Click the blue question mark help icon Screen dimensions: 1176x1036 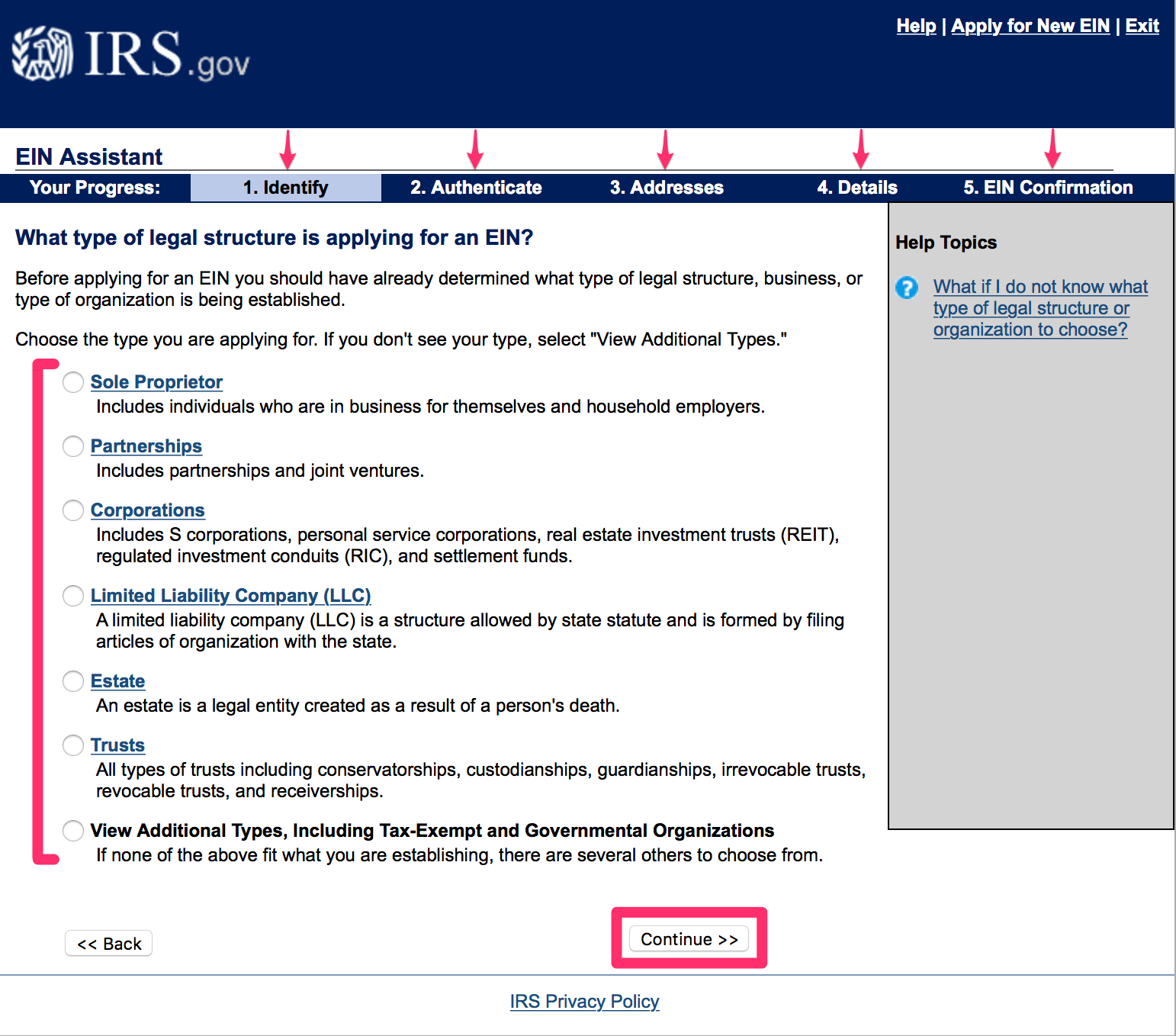pyautogui.click(x=907, y=288)
